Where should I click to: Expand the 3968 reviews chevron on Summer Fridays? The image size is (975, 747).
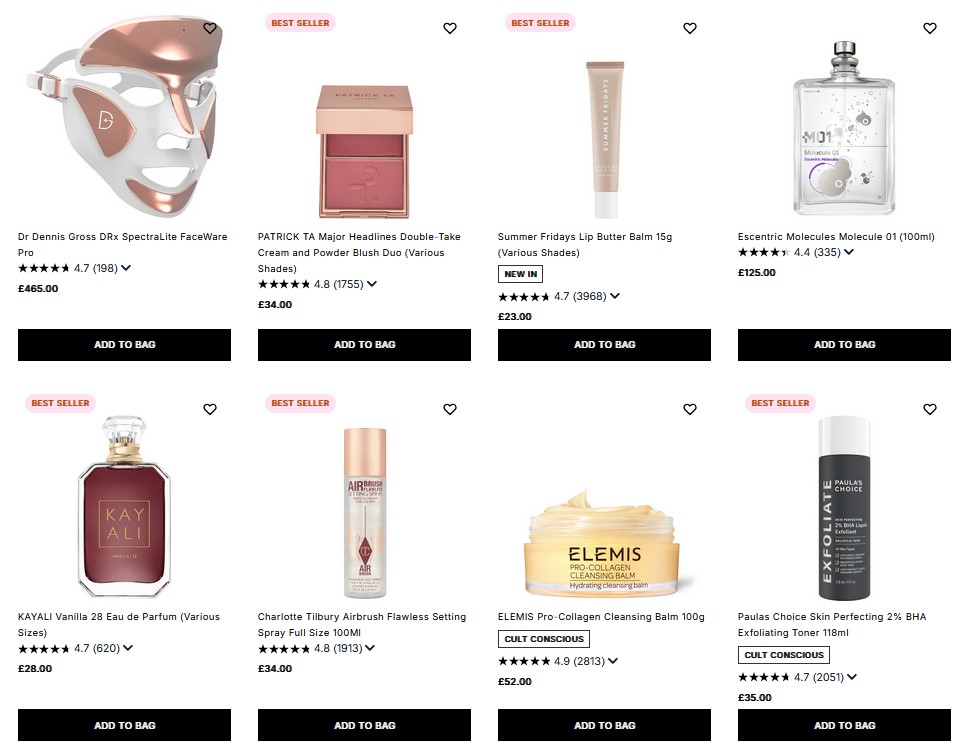point(613,296)
